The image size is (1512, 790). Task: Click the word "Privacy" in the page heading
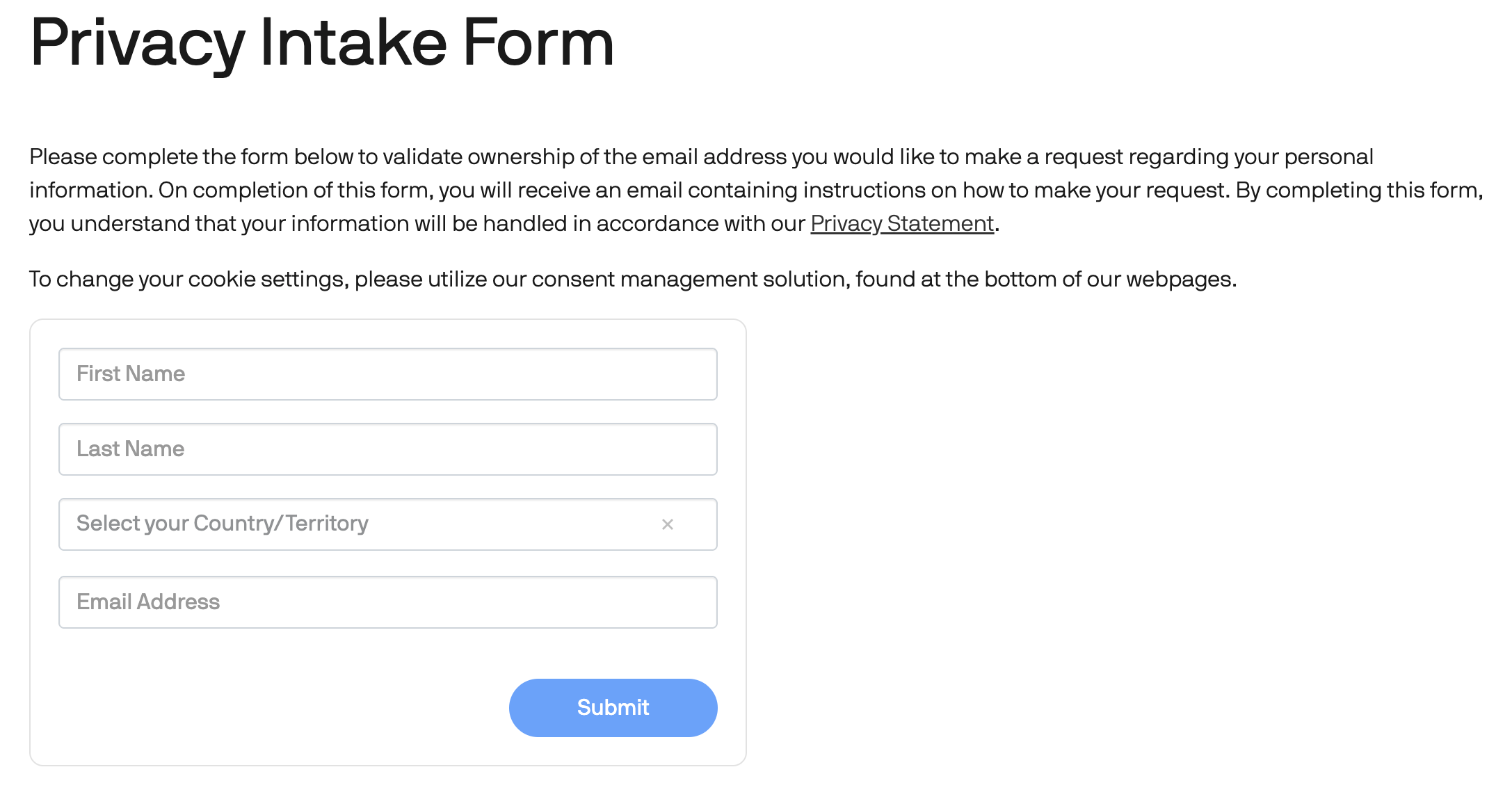pyautogui.click(x=137, y=43)
